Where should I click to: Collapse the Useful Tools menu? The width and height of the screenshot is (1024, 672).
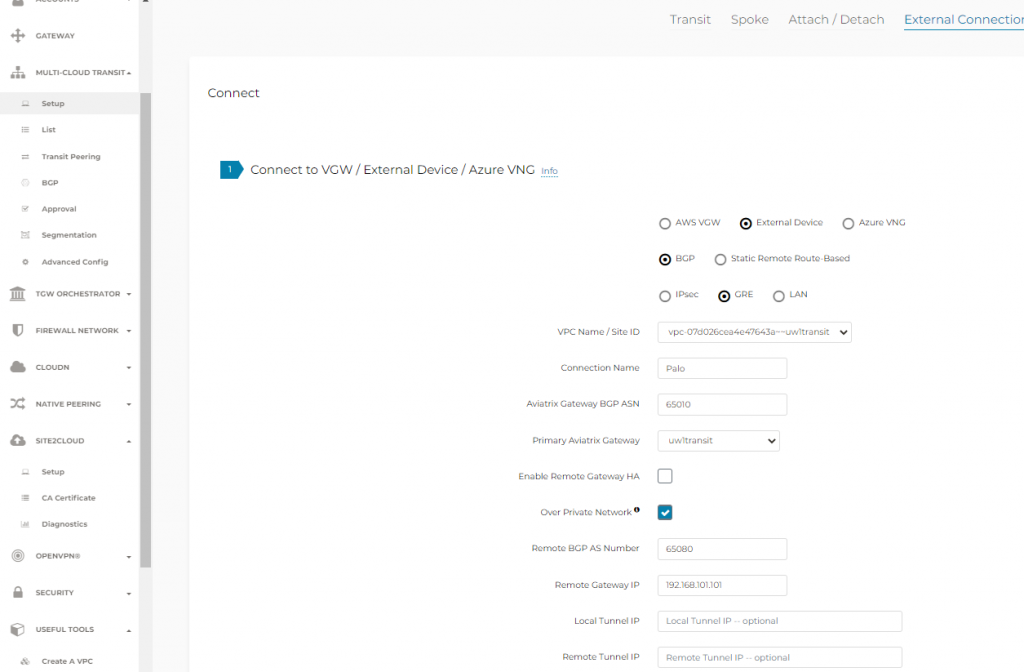[x=129, y=630]
